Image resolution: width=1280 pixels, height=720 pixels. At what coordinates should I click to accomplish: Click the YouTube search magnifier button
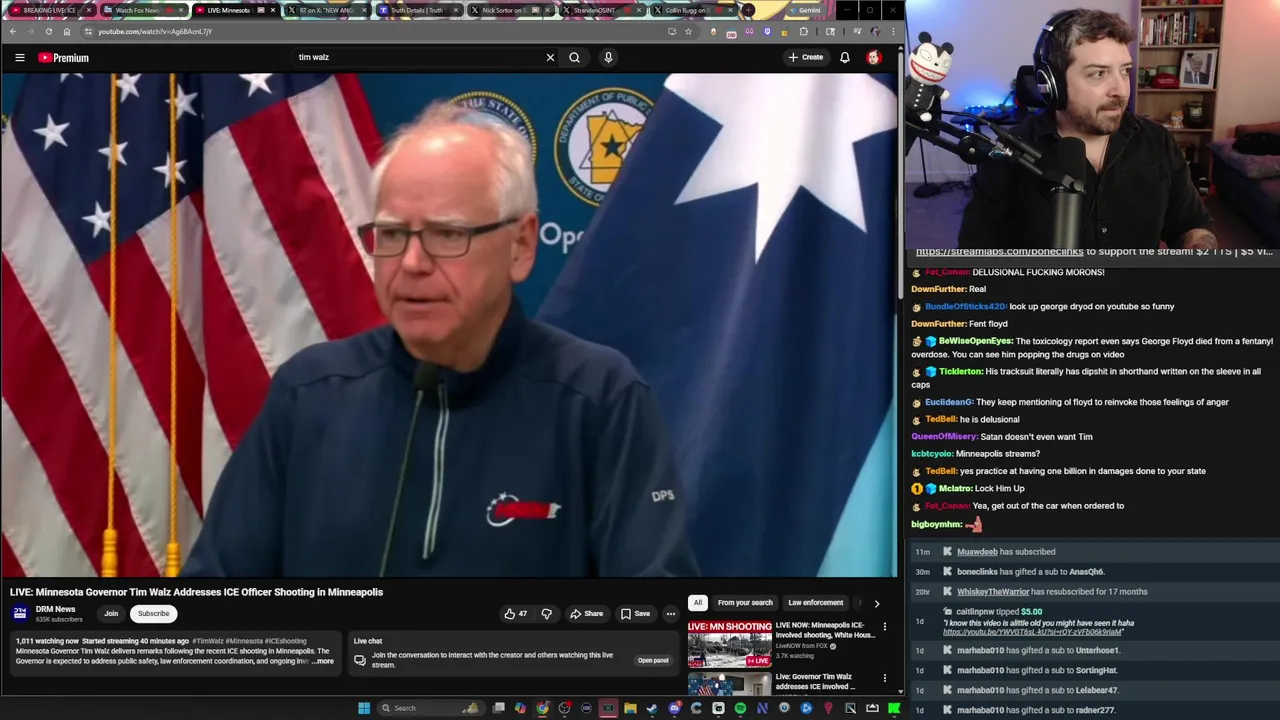tap(575, 58)
